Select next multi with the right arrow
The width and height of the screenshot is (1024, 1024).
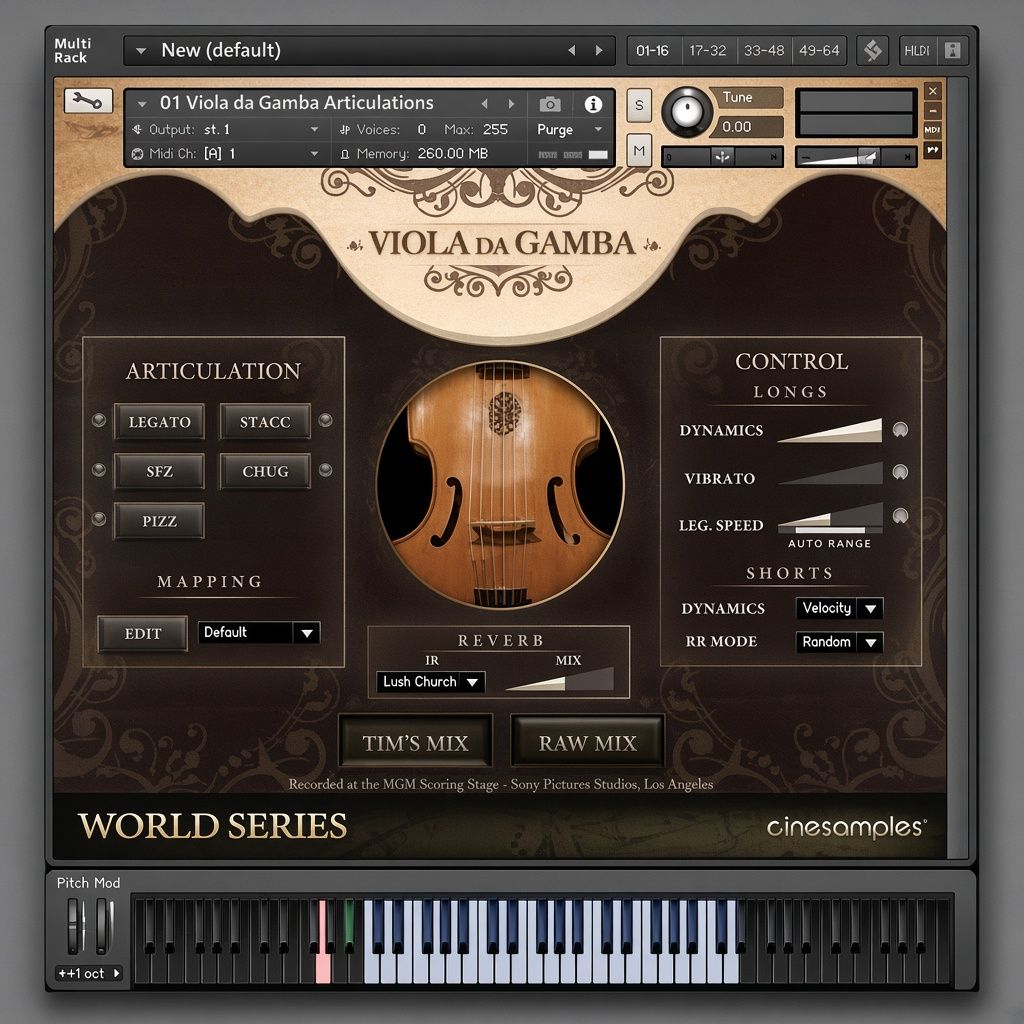coord(599,50)
